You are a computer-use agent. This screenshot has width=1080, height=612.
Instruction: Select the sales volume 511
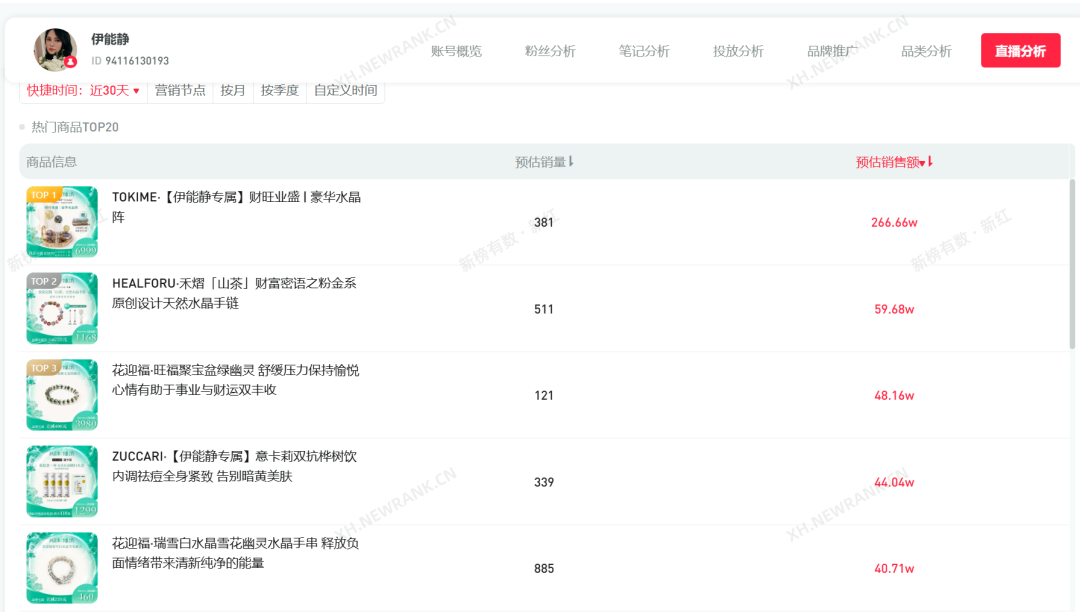click(x=543, y=309)
